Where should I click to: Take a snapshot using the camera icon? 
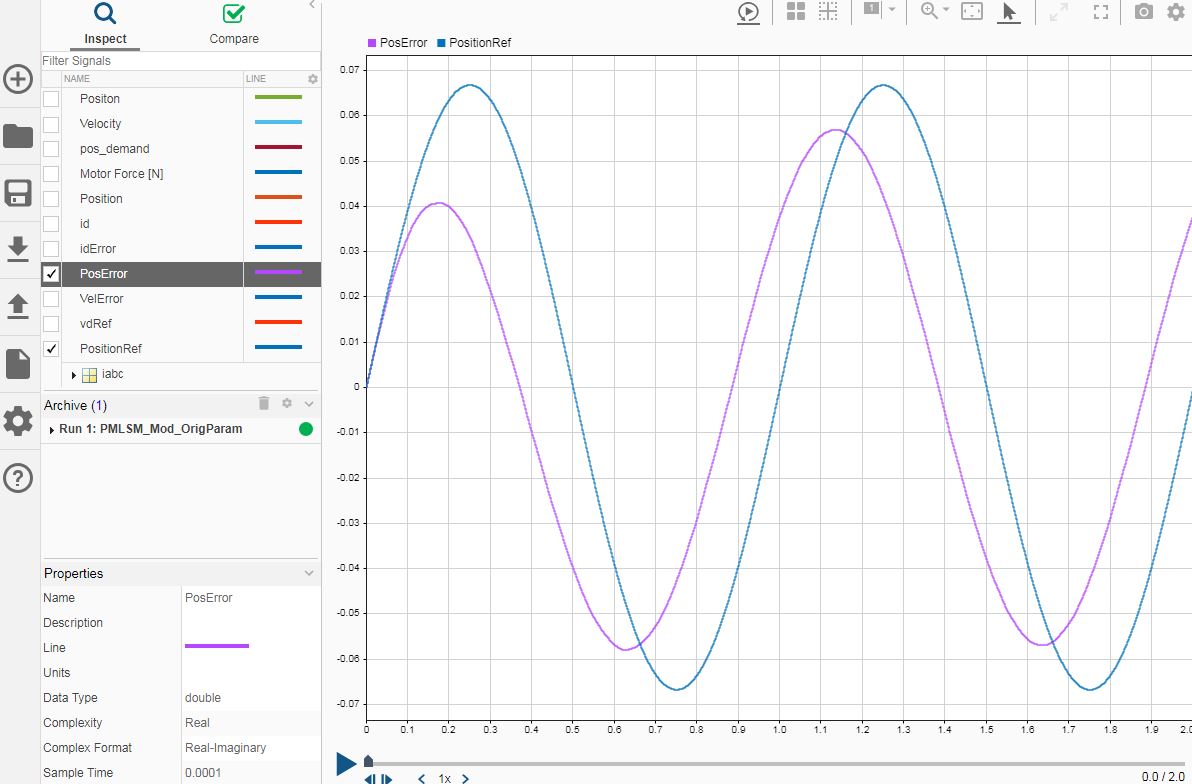pyautogui.click(x=1142, y=12)
